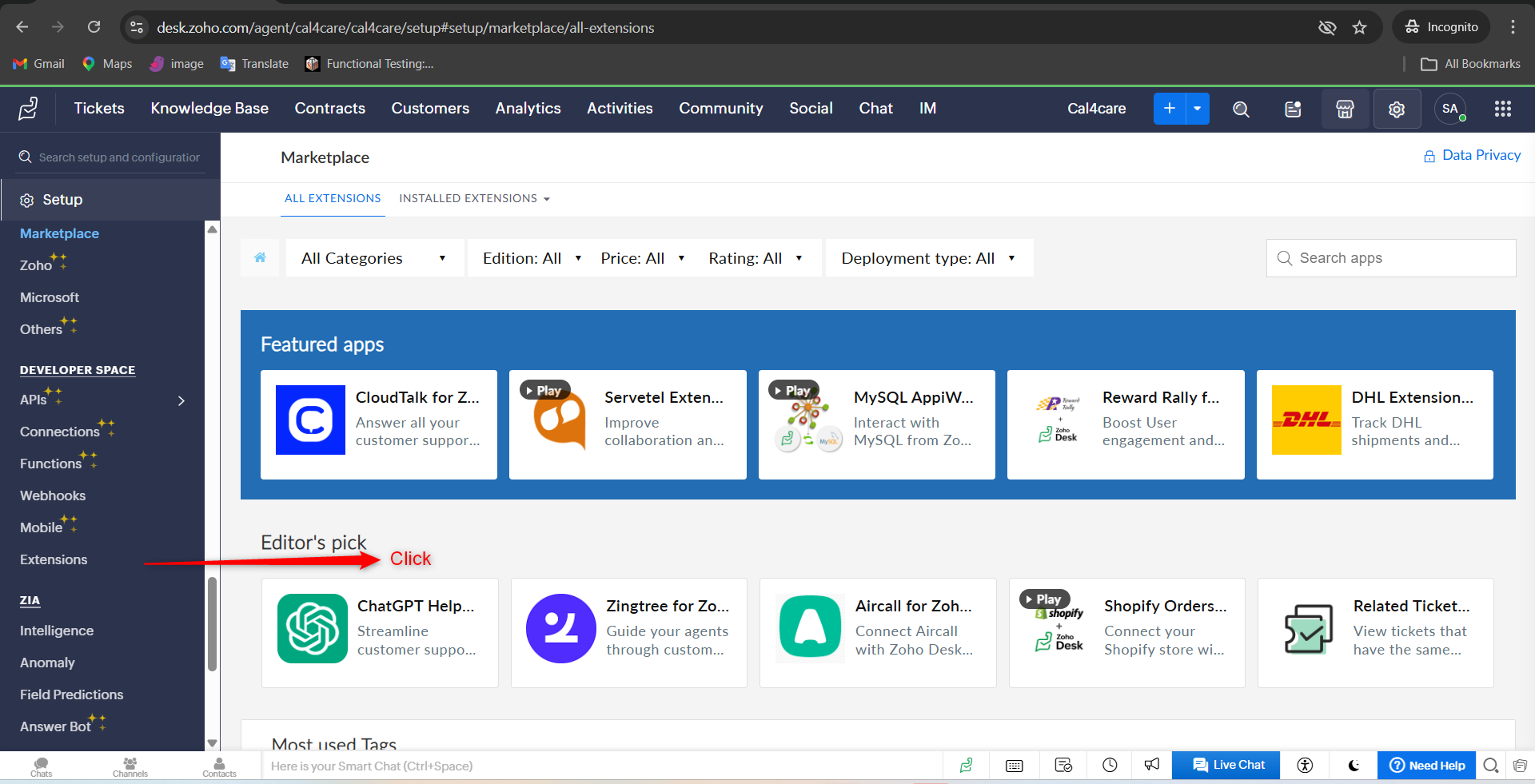Screen dimensions: 1535x784
Task: Open the Deployment type: All dropdown
Action: (929, 258)
